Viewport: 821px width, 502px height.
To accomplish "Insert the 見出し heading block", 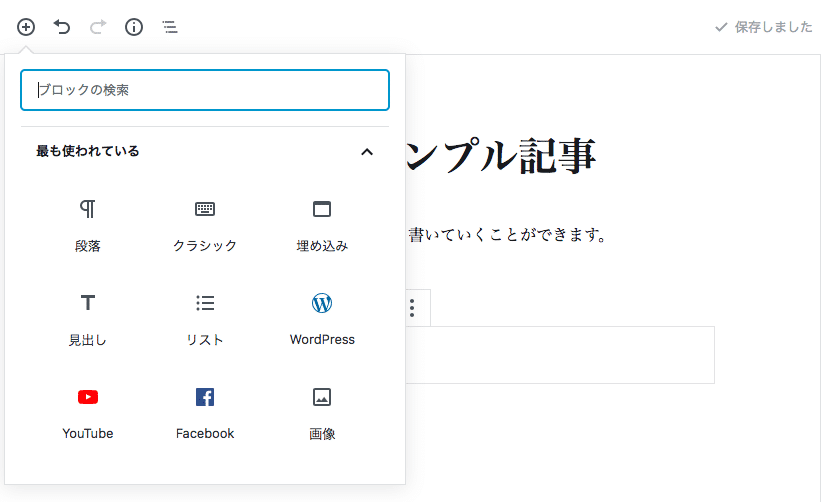I will tap(87, 320).
